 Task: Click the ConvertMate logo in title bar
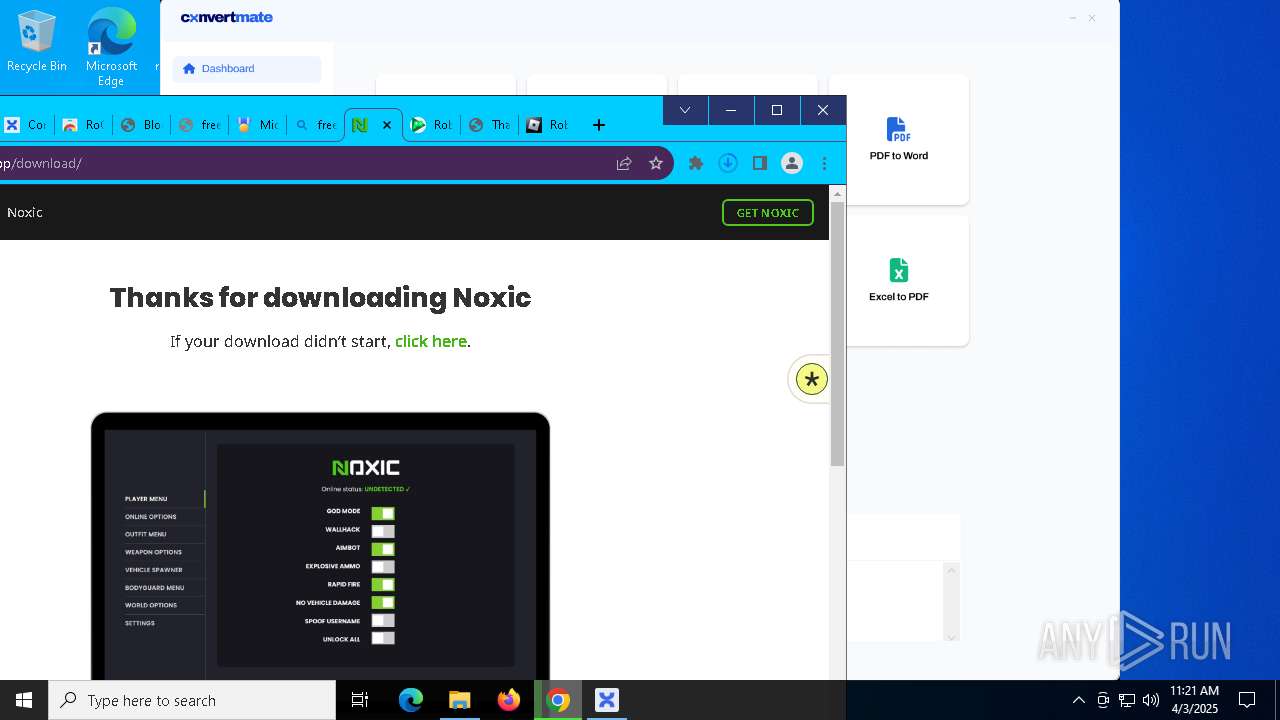(227, 17)
